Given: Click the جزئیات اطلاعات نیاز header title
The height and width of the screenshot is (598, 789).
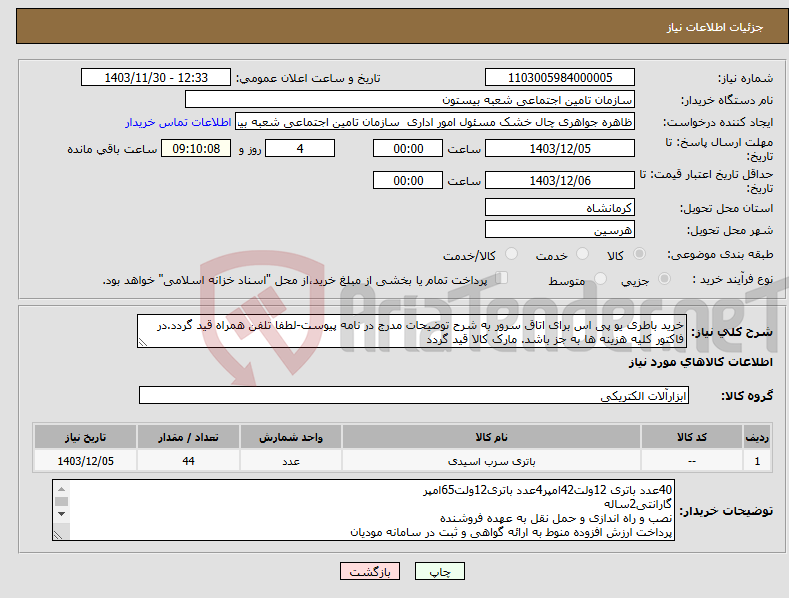Looking at the screenshot, I should (715, 27).
